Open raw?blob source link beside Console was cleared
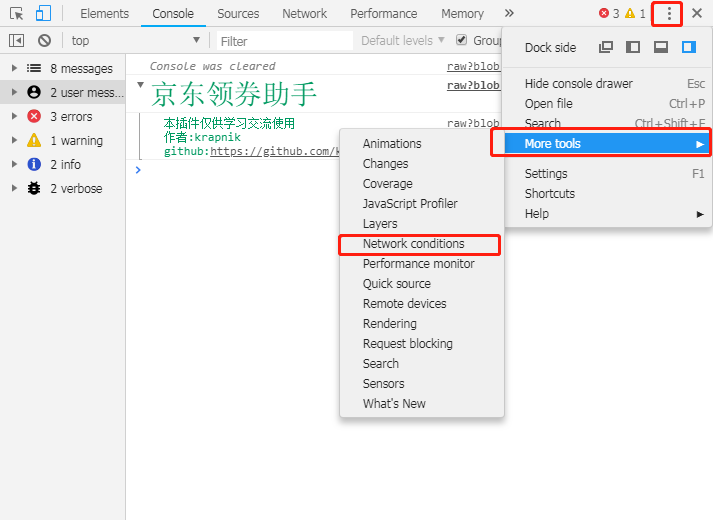Viewport: 713px width, 520px height. tap(473, 66)
